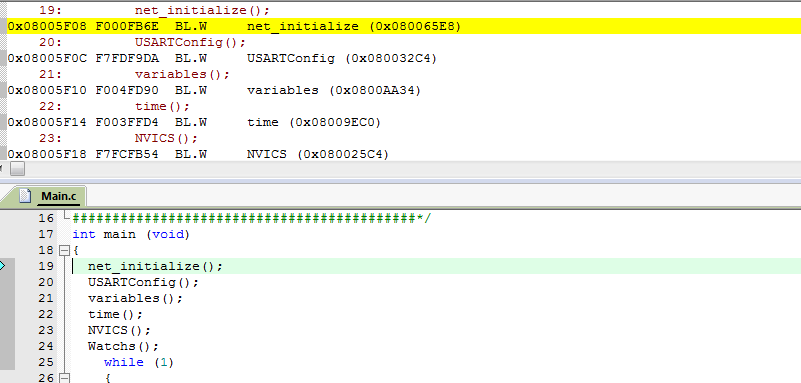Click the 'int main (void)' declaration
This screenshot has height=383, width=801.
[x=131, y=234]
